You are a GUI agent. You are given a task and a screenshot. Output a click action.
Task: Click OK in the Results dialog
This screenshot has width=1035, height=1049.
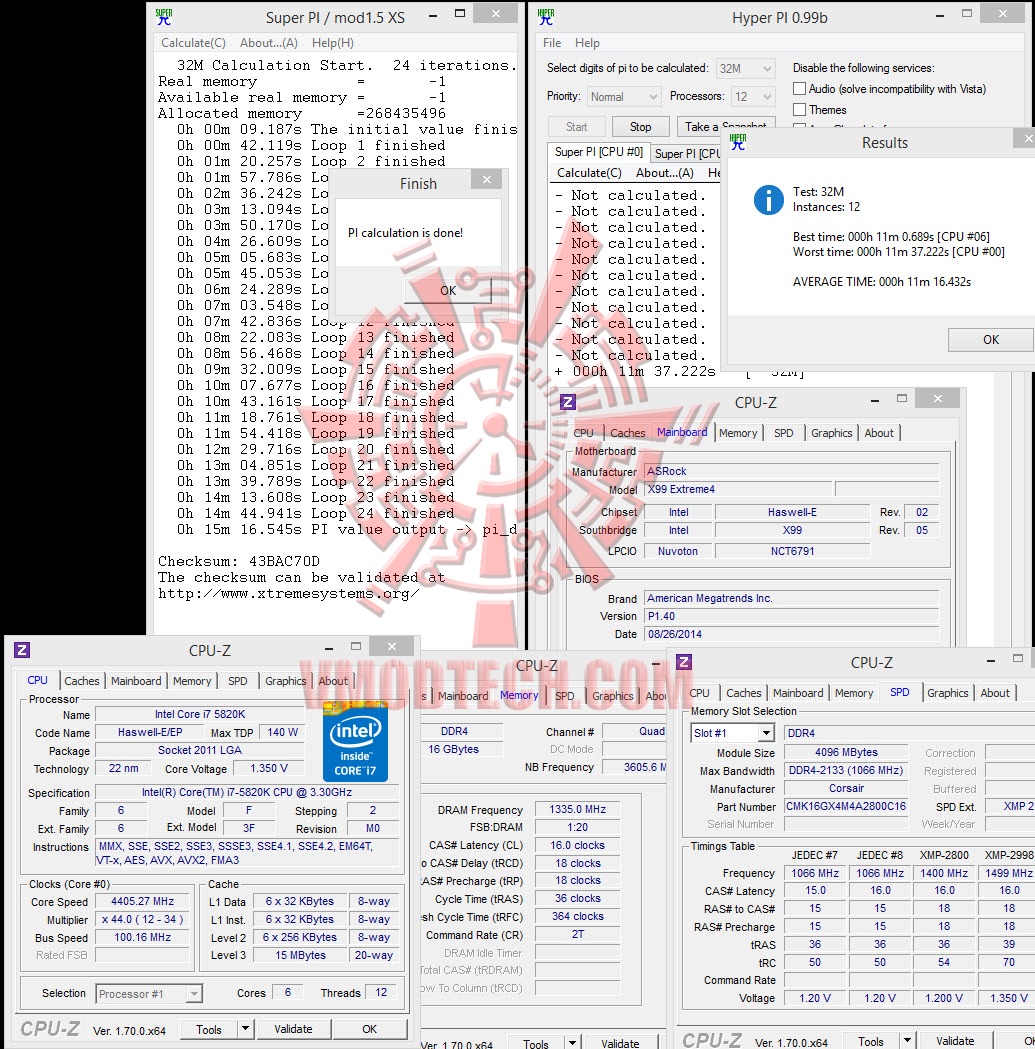coord(991,340)
